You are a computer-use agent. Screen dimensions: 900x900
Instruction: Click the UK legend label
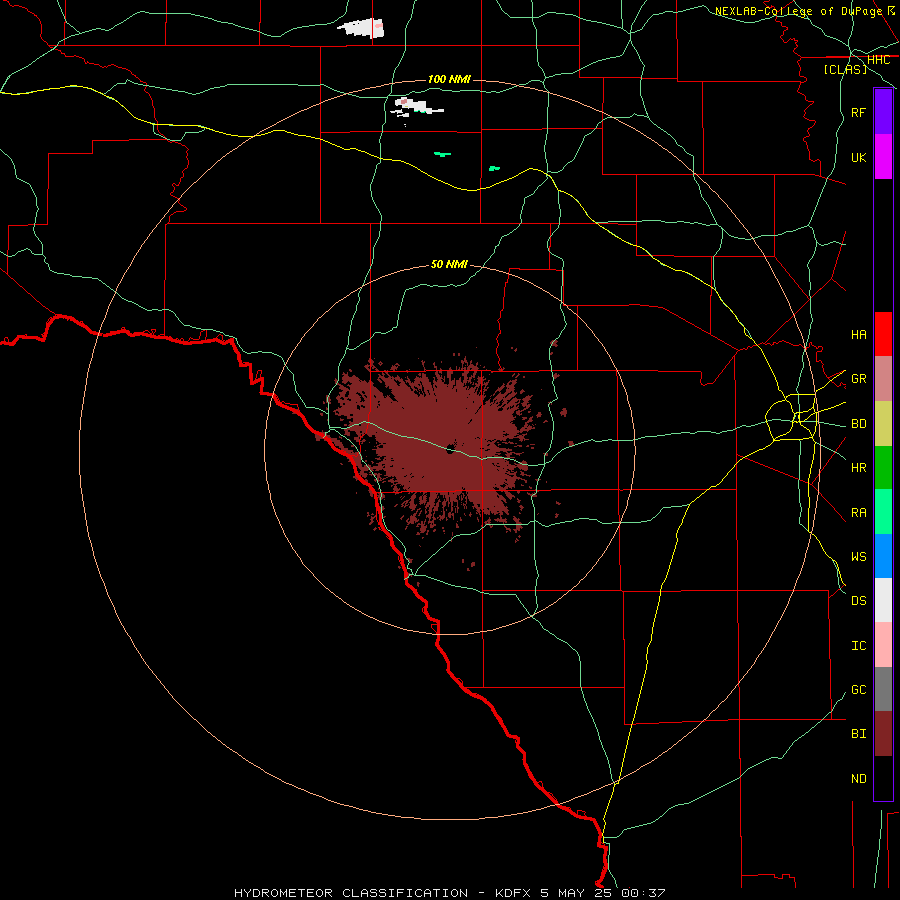click(858, 157)
